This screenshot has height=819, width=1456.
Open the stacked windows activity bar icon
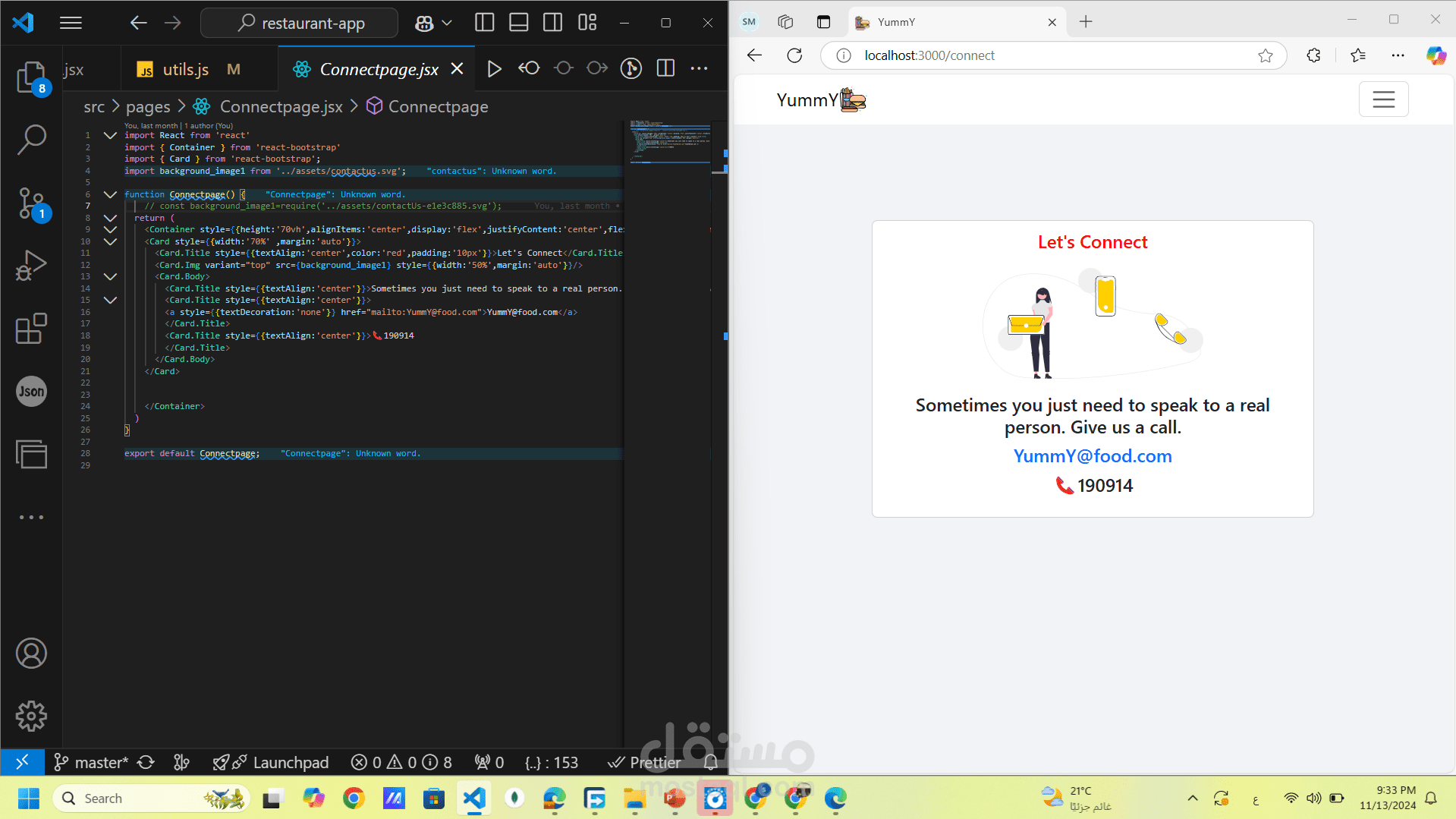31,454
